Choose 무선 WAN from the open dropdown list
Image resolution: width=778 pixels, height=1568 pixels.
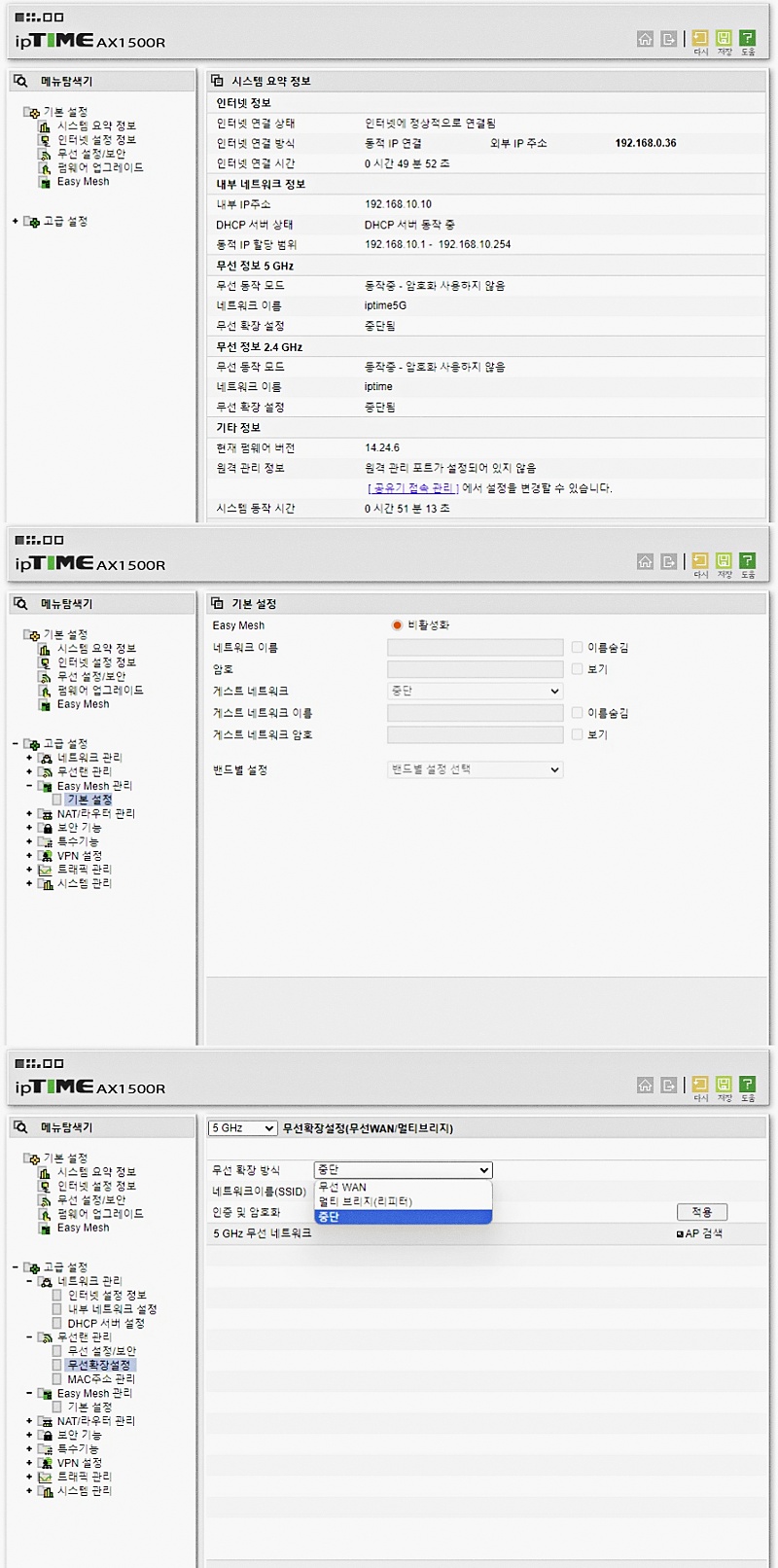coord(403,1188)
